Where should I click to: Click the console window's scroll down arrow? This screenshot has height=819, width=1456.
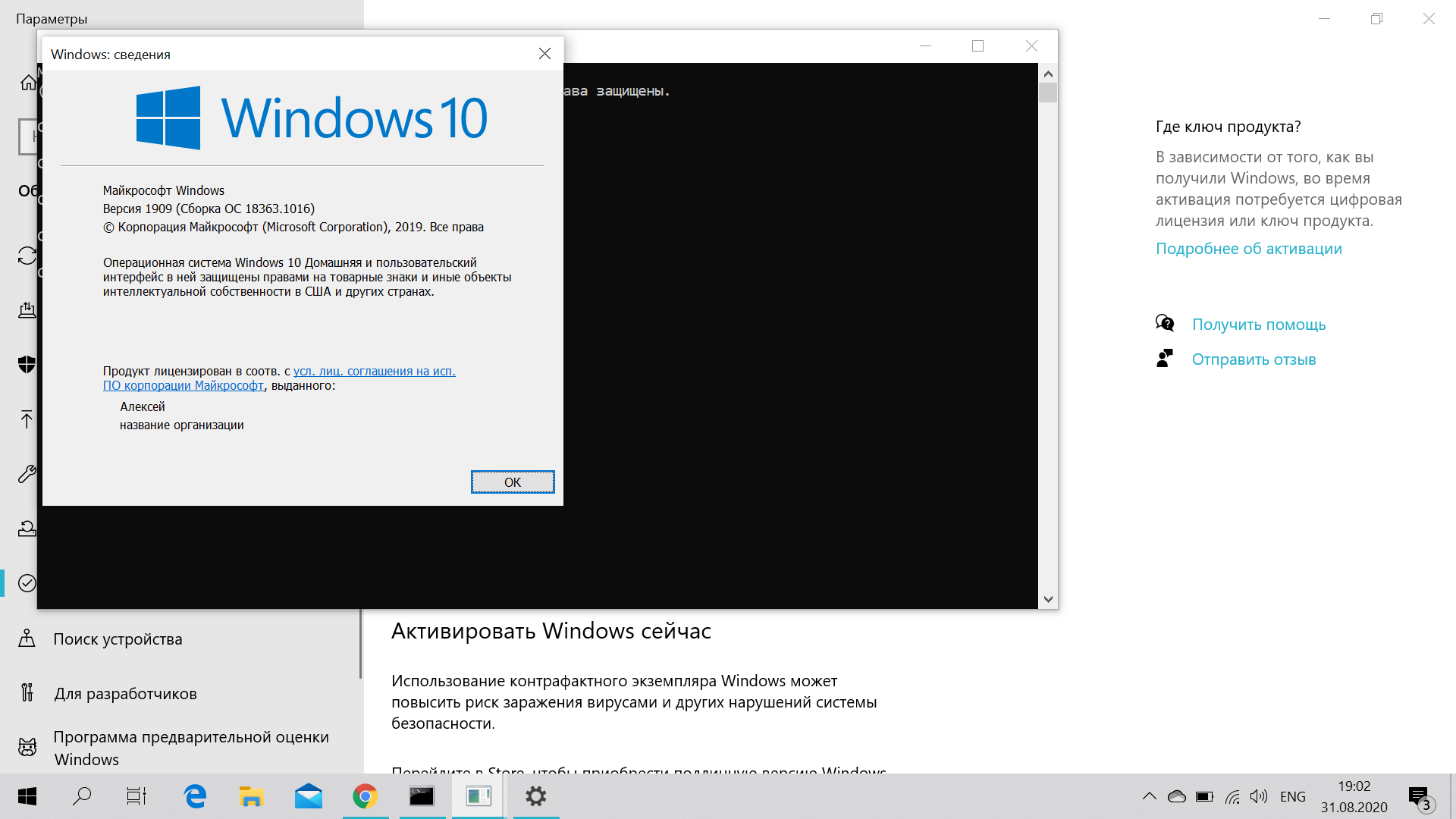click(1048, 599)
